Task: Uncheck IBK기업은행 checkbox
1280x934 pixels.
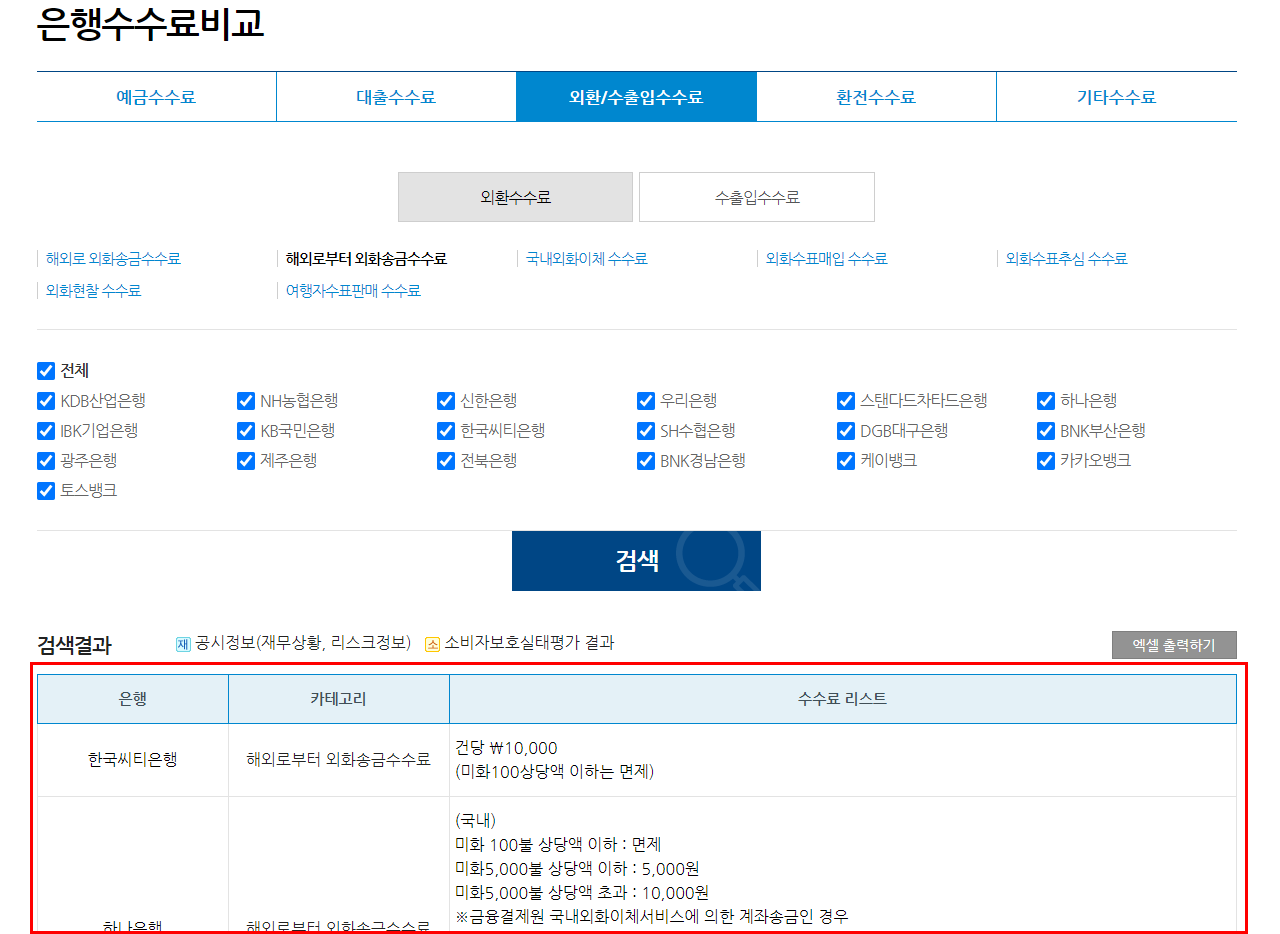Action: [46, 431]
